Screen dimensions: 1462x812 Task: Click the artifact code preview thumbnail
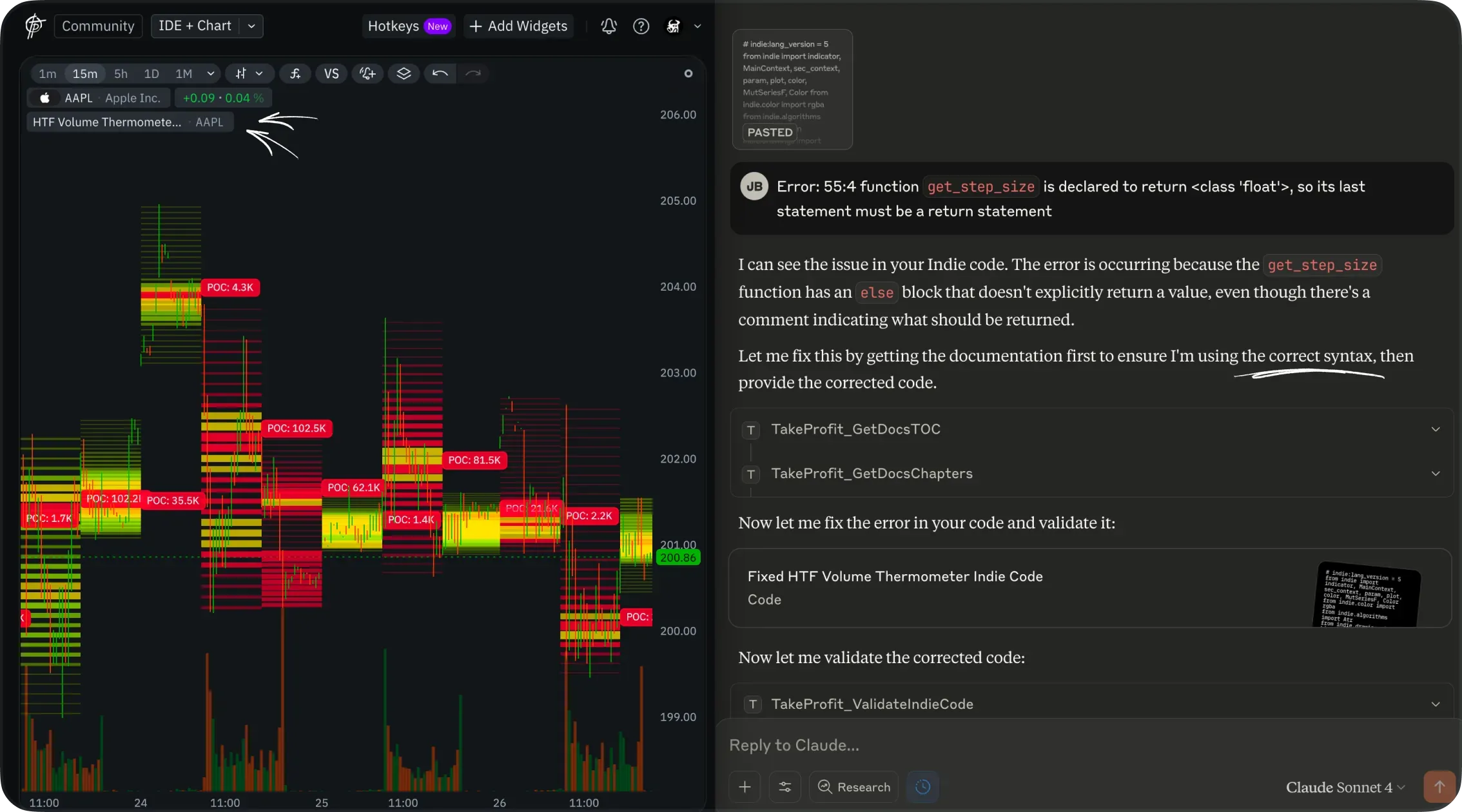click(1366, 594)
